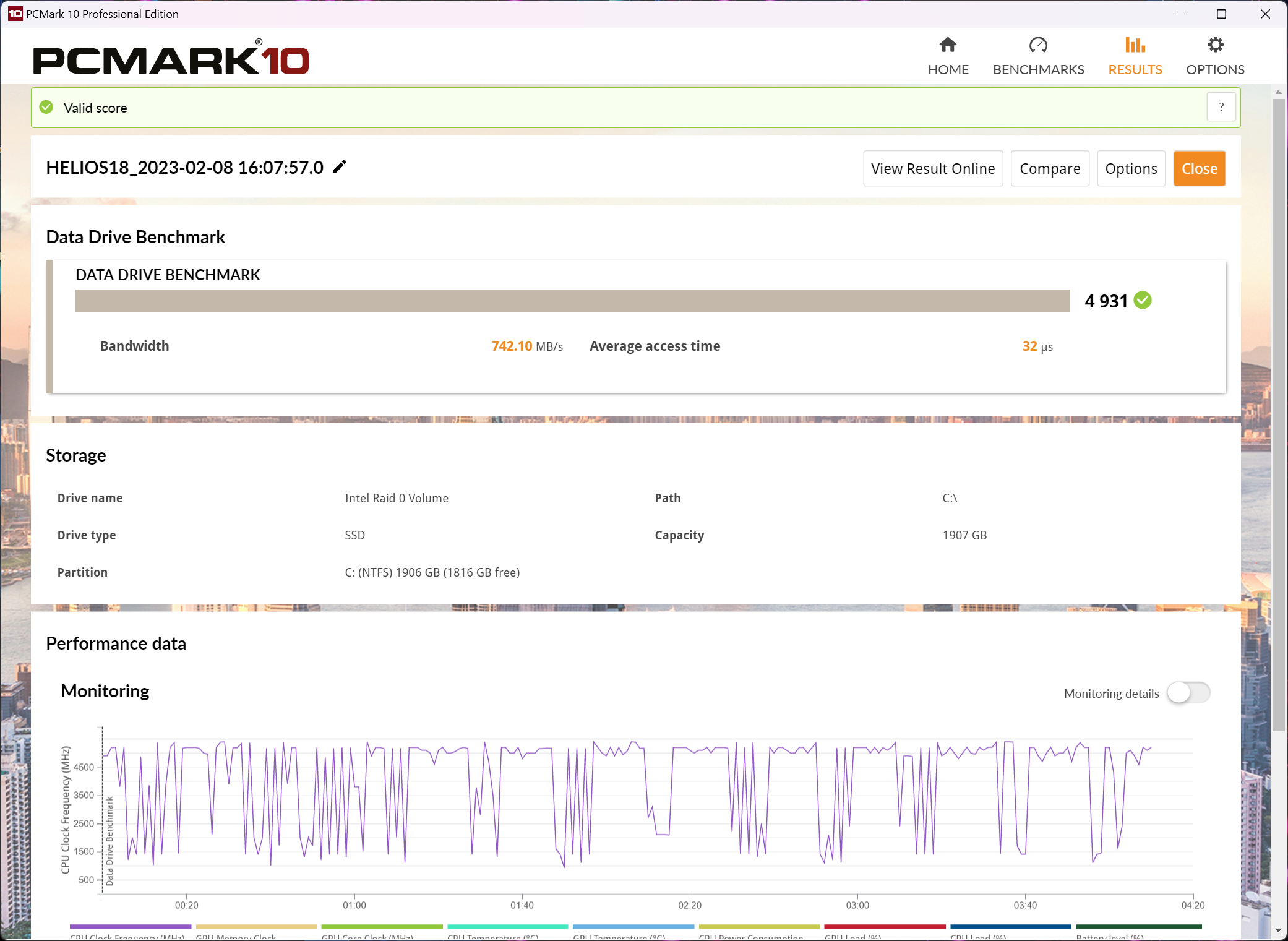Open the Benchmarks section
This screenshot has height=941, width=1288.
point(1038,56)
